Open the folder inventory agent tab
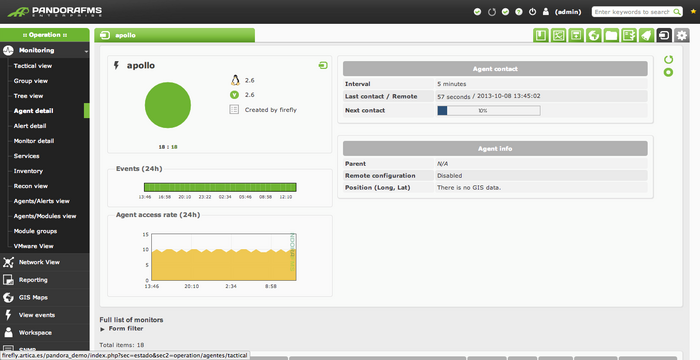Image resolution: width=700 pixels, height=360 pixels. 611,35
